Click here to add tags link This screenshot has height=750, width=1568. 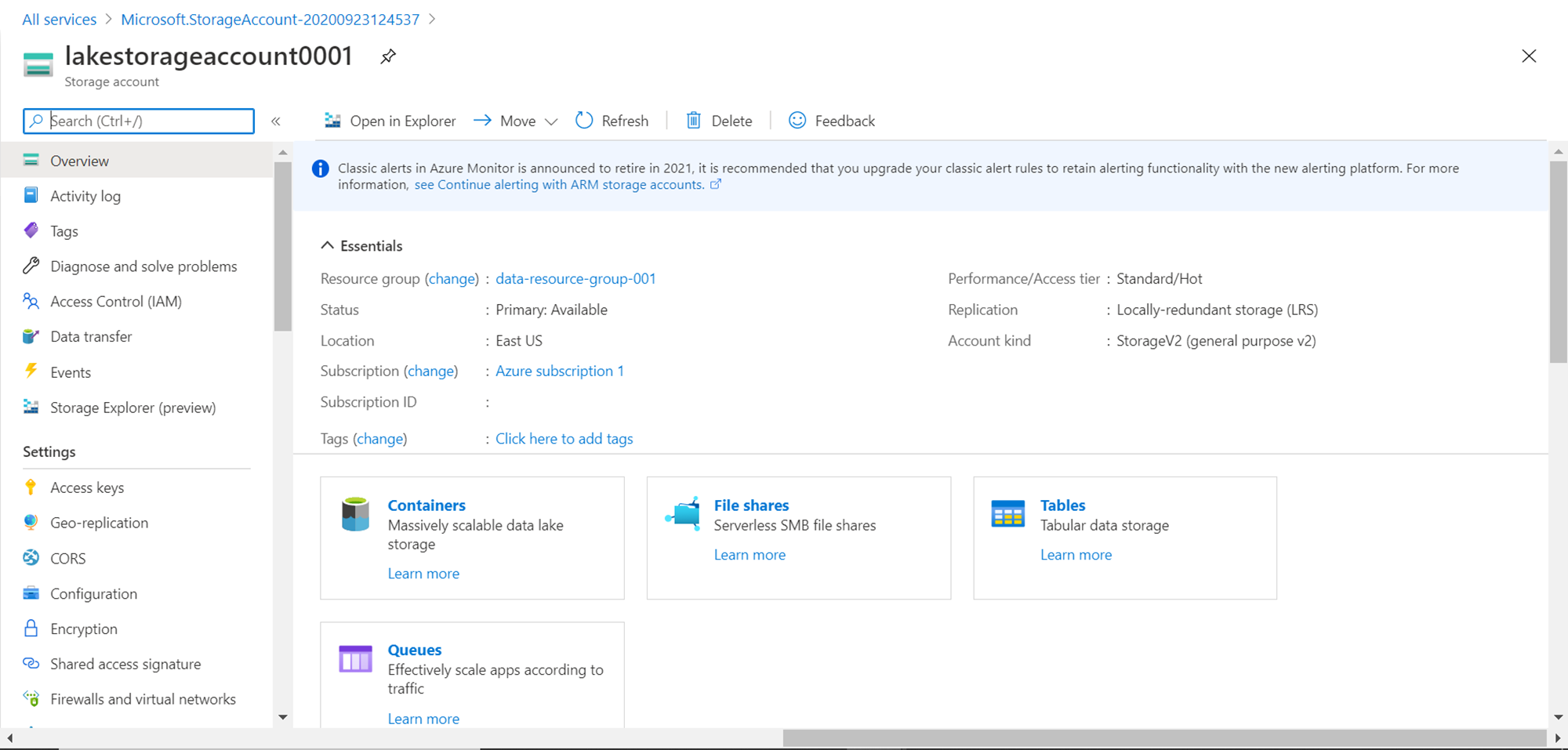pos(564,439)
